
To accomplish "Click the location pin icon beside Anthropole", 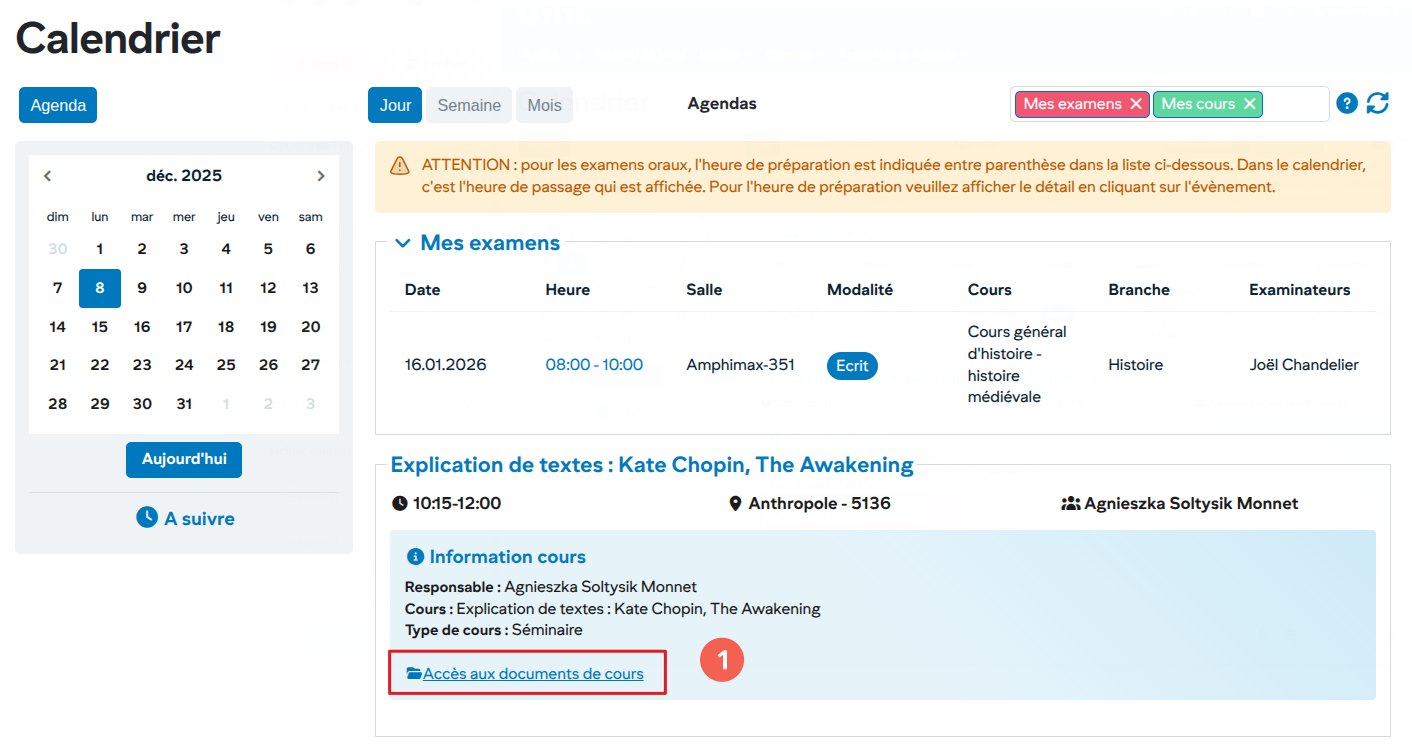I will (x=735, y=503).
